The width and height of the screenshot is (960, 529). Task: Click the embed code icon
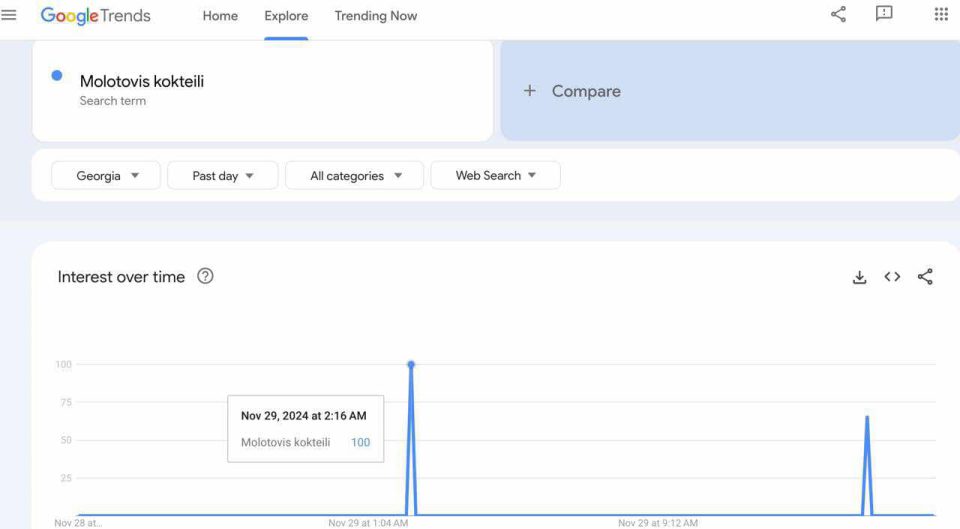[892, 277]
